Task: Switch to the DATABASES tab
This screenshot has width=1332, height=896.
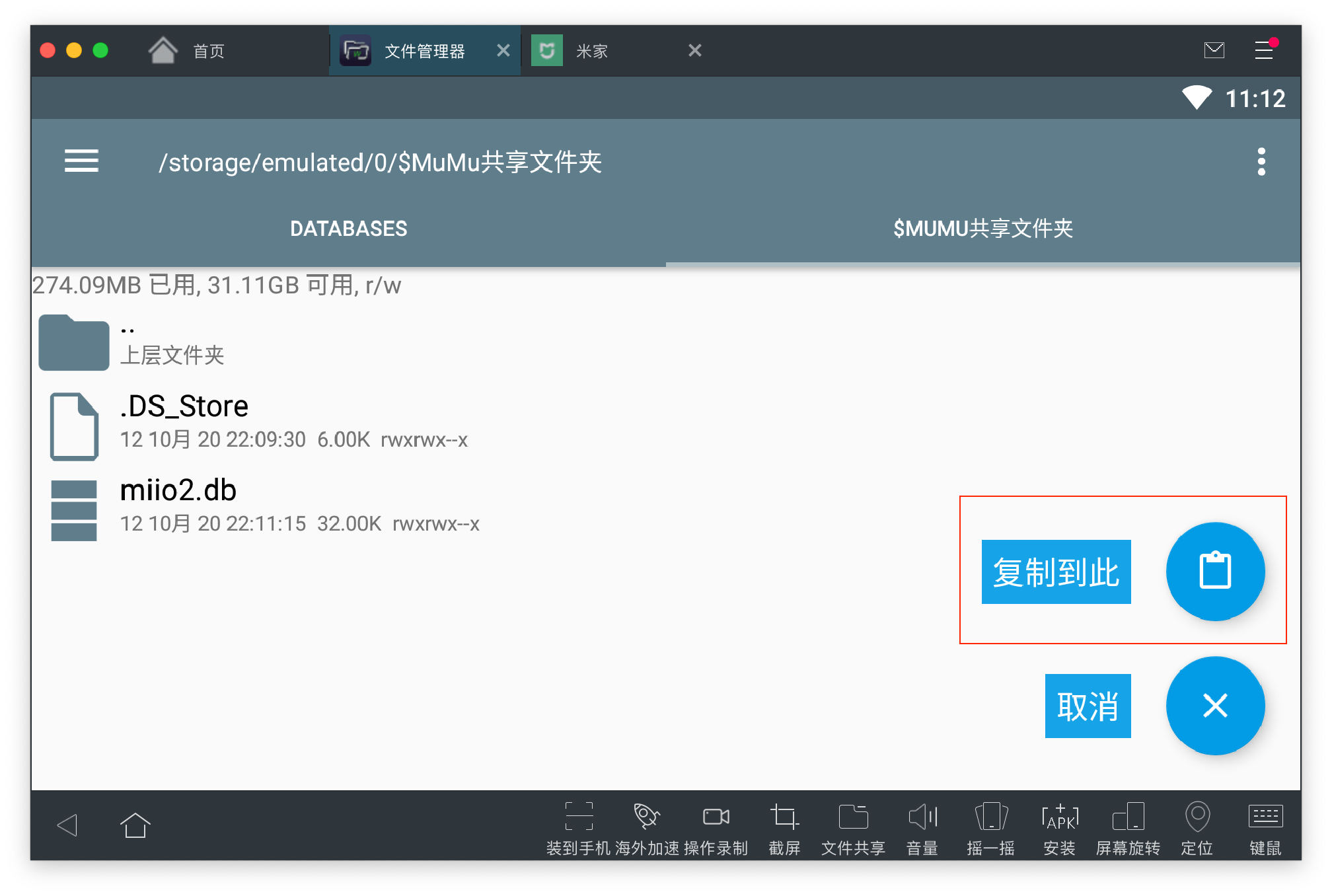Action: click(348, 229)
